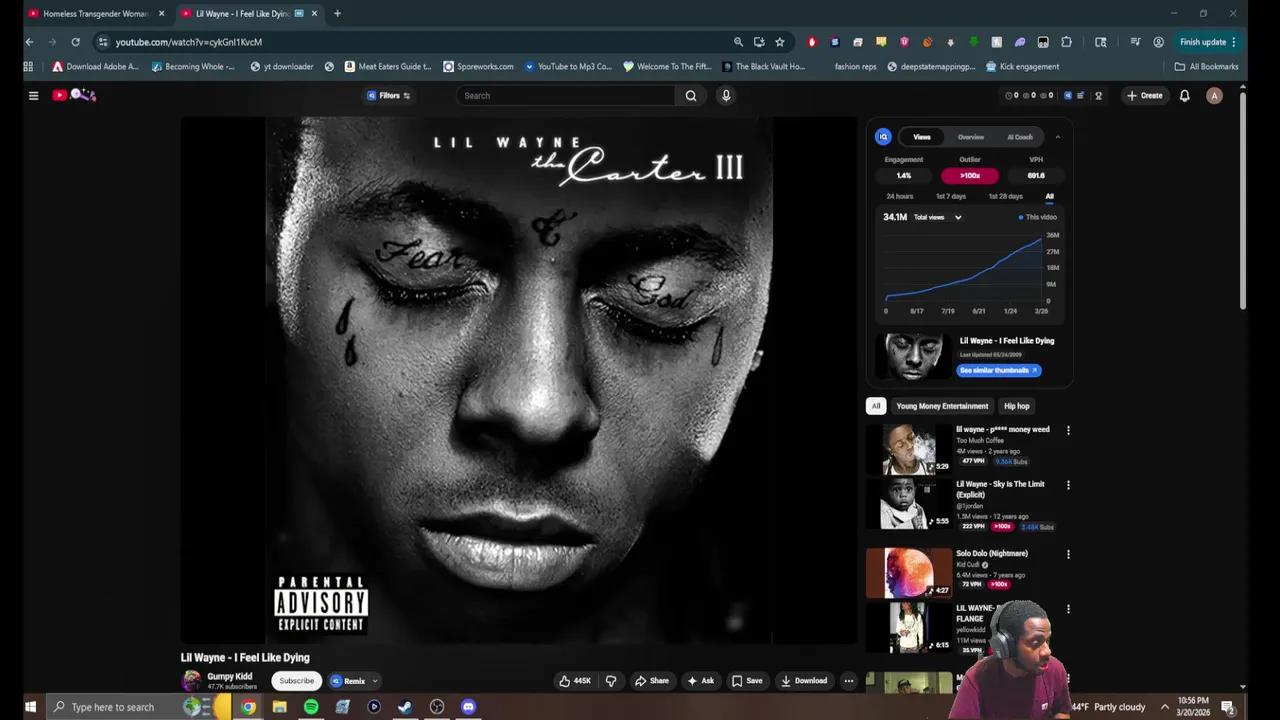Toggle the This video legend item
The image size is (1280, 720).
click(x=1038, y=217)
